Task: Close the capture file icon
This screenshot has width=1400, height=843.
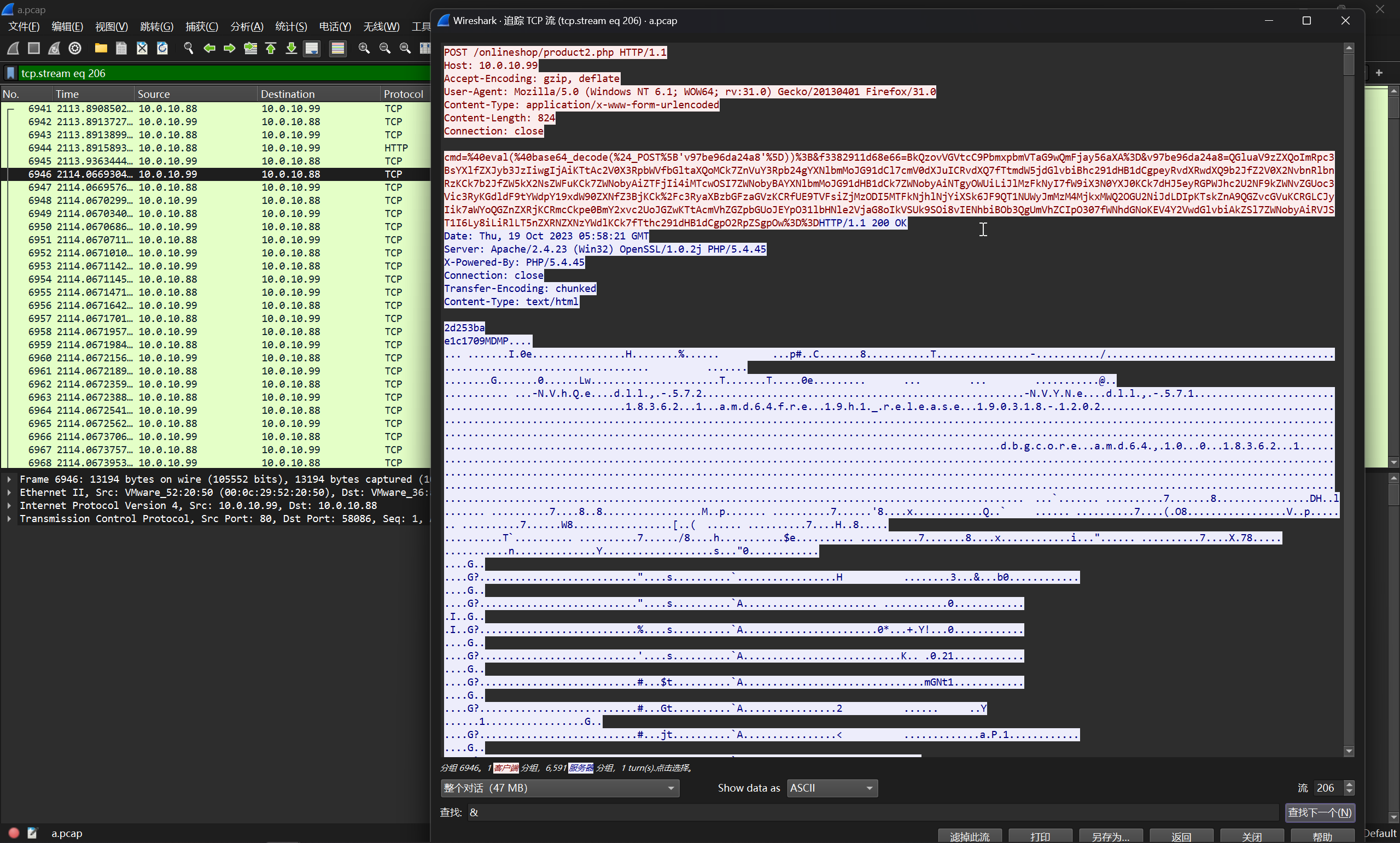Action: [142, 48]
